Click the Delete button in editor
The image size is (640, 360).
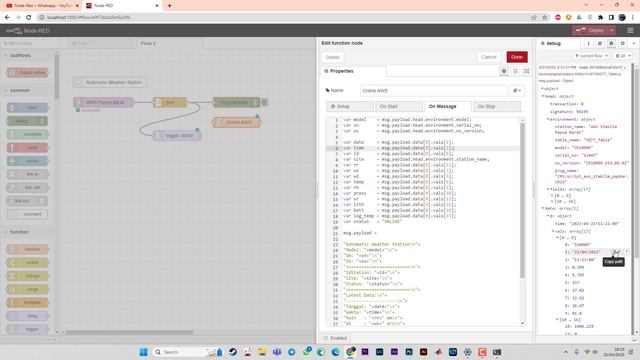[x=333, y=57]
